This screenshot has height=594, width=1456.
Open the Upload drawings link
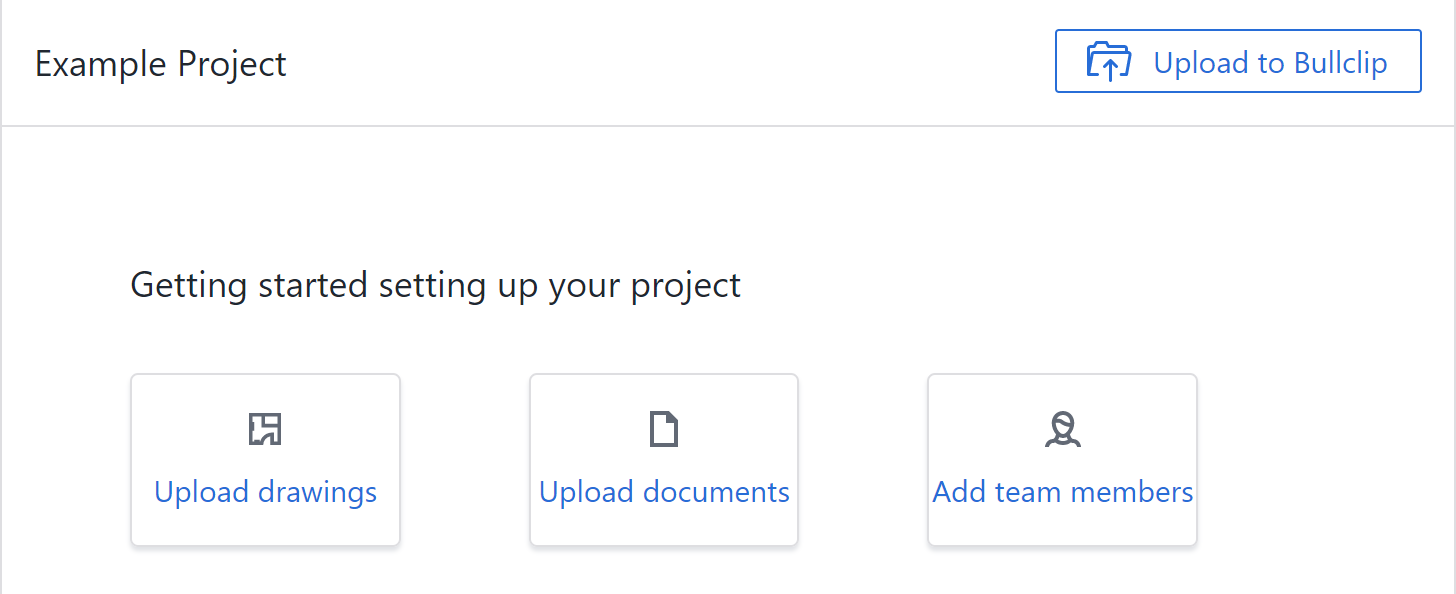click(x=265, y=492)
